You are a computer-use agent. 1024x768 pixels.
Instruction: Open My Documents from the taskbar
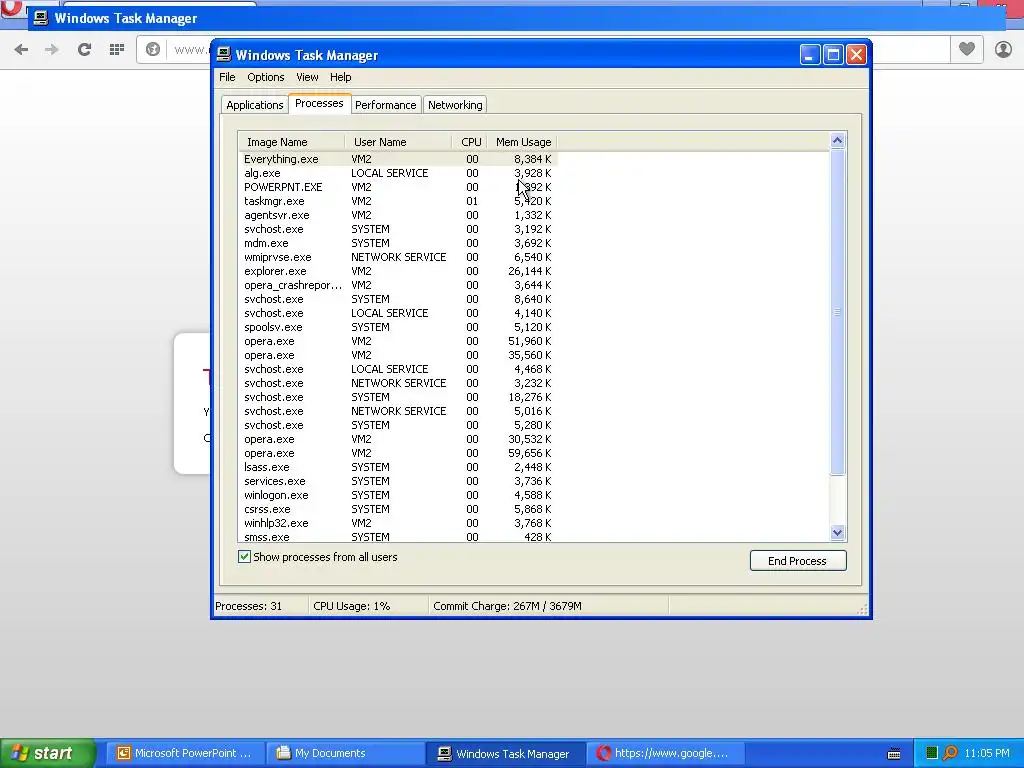345,753
